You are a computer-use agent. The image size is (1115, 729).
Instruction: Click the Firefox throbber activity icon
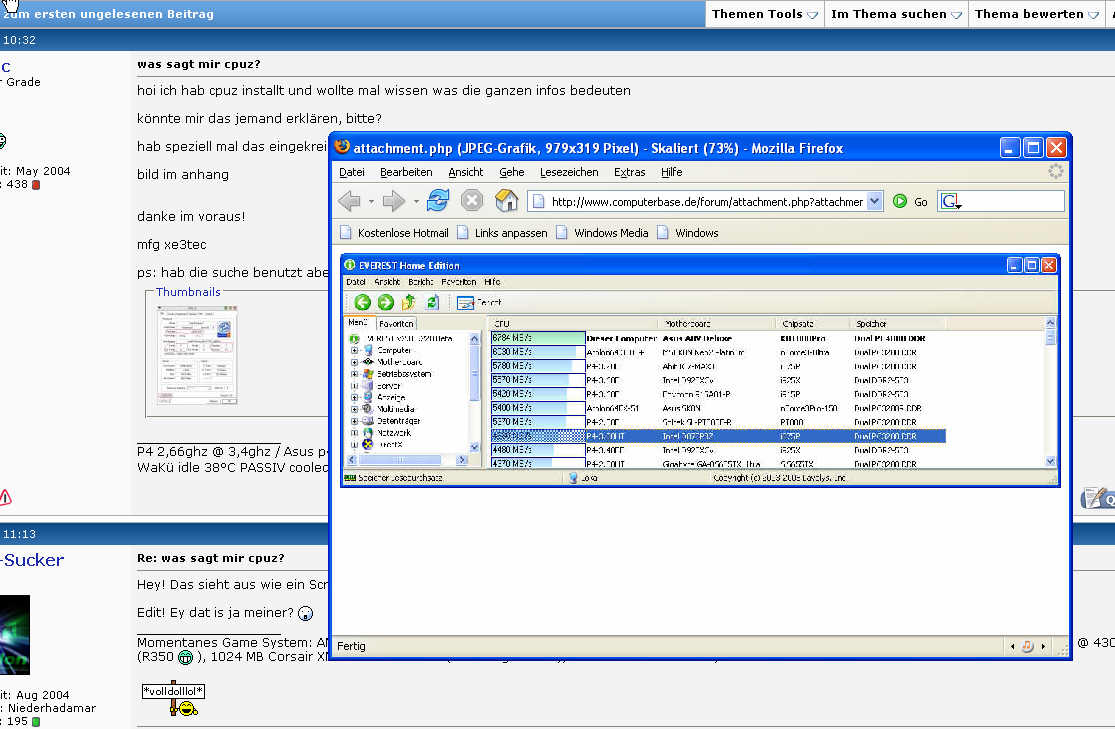(x=1055, y=171)
